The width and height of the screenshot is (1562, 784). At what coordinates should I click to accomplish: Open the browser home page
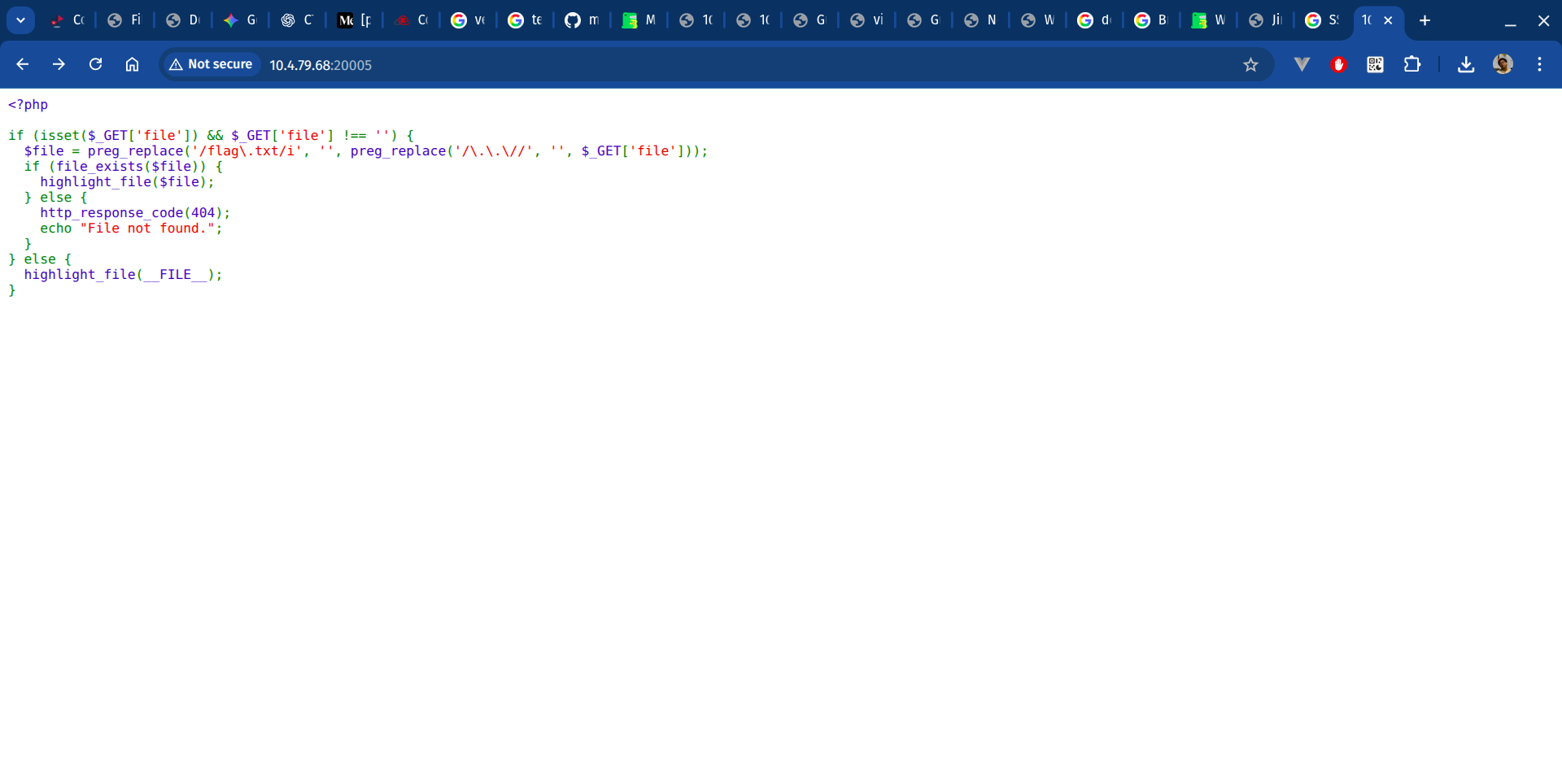click(x=132, y=64)
